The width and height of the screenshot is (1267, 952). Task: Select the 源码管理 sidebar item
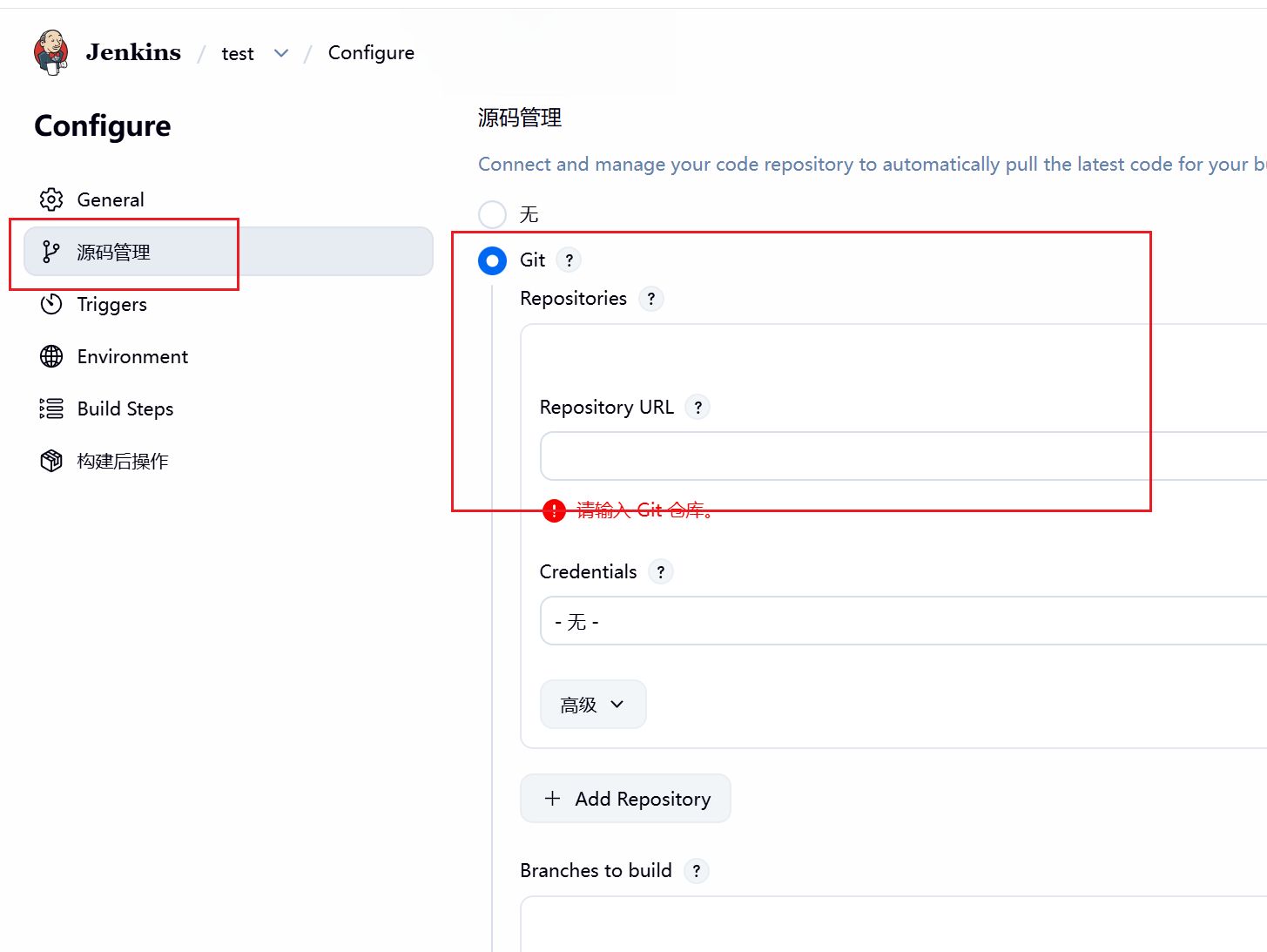pyautogui.click(x=228, y=252)
